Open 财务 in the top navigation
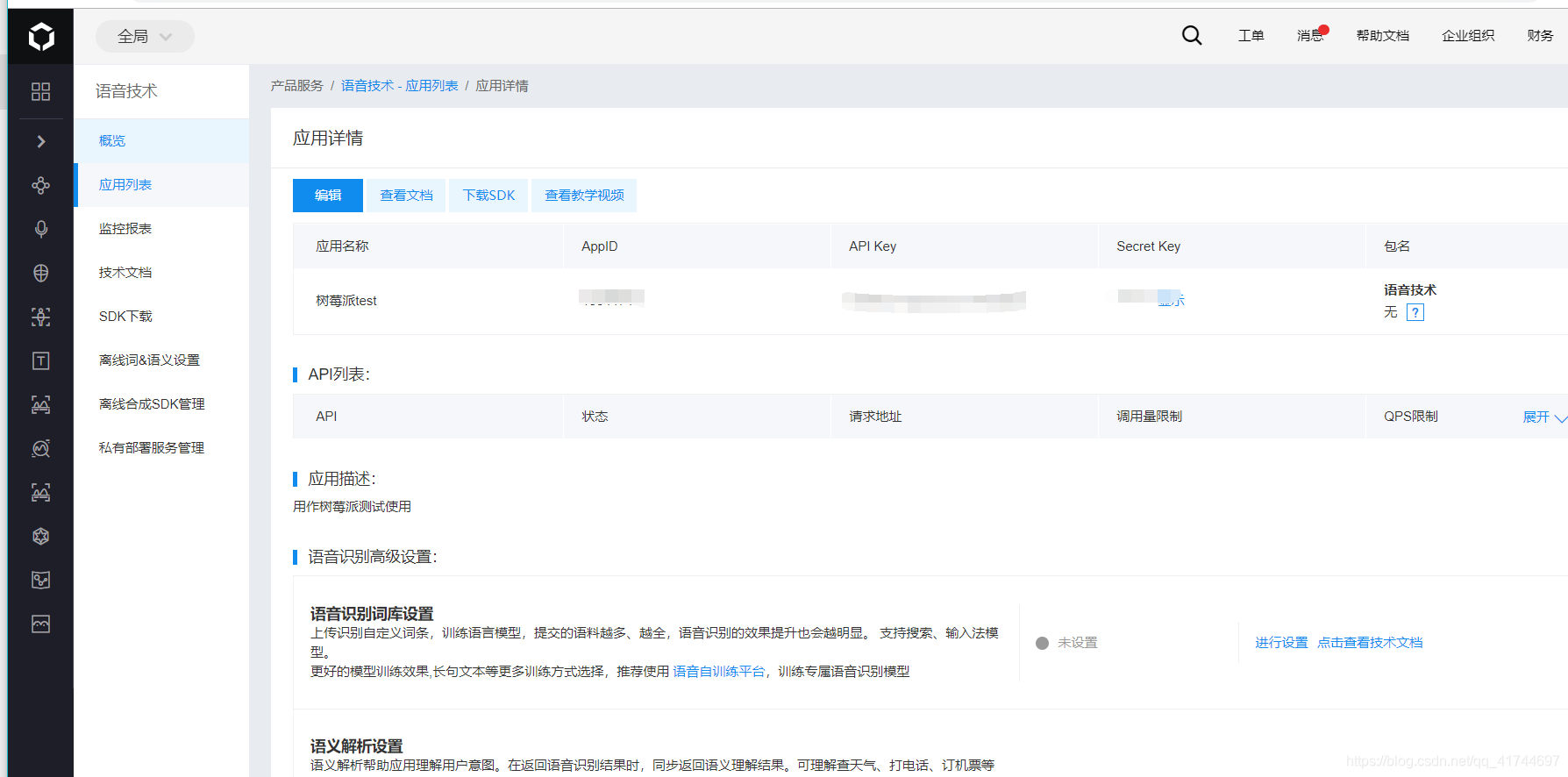The width and height of the screenshot is (1568, 777). coord(1540,35)
